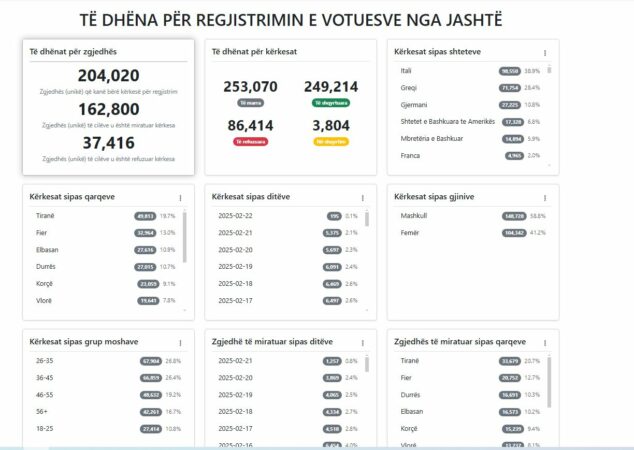Viewport: 634px width, 450px height.
Task: Open options menu for Kërkesat sipas qarqeve
Action: (x=180, y=198)
